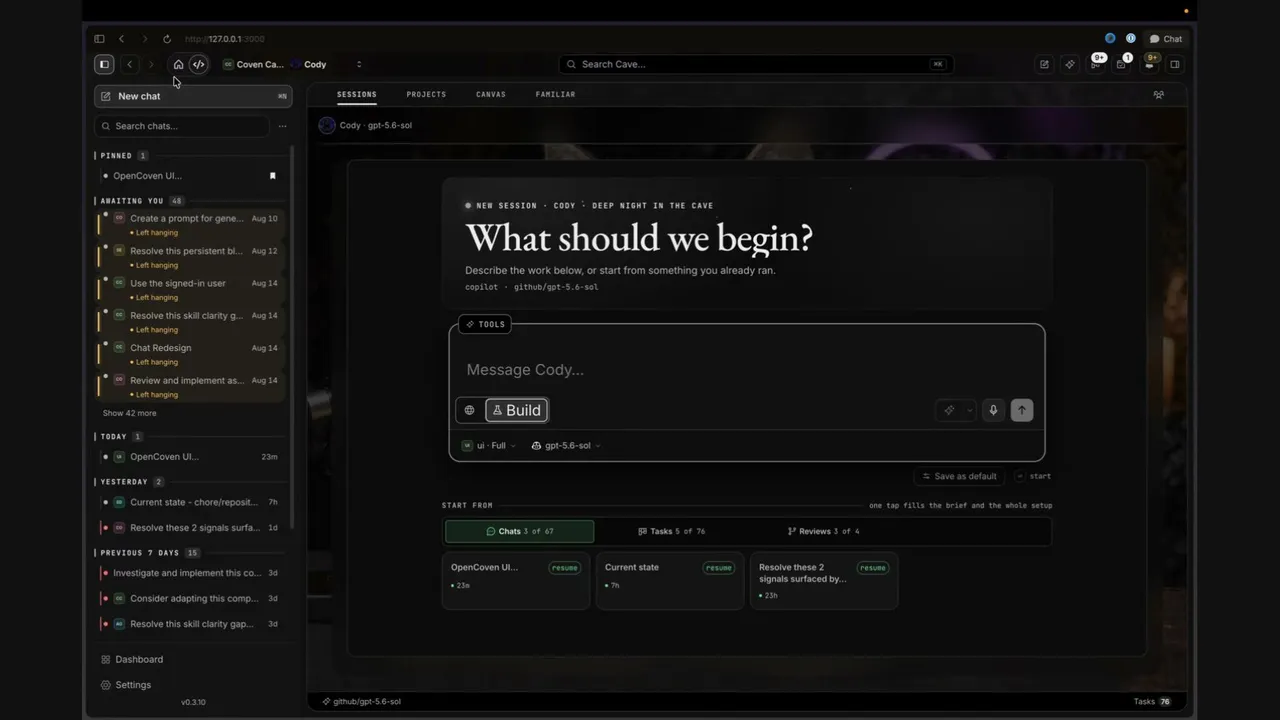1280x720 pixels.
Task: Select the Reviews 3 of 4 tab
Action: pos(823,531)
